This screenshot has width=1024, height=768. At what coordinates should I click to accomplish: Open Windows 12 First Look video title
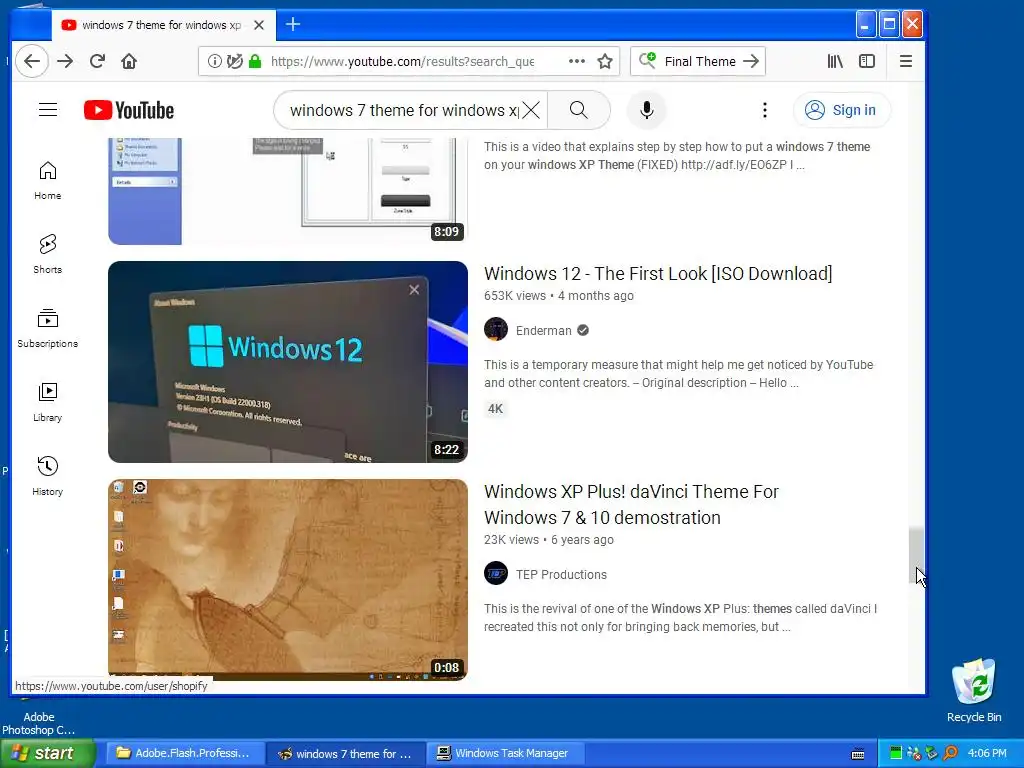click(658, 274)
